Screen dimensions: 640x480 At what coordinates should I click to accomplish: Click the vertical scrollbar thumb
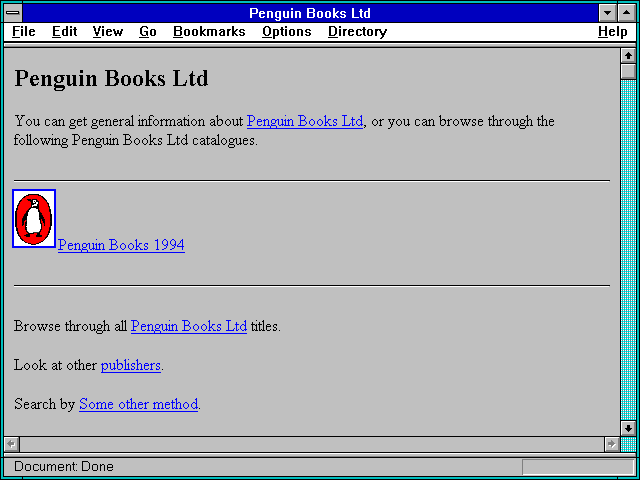(628, 71)
